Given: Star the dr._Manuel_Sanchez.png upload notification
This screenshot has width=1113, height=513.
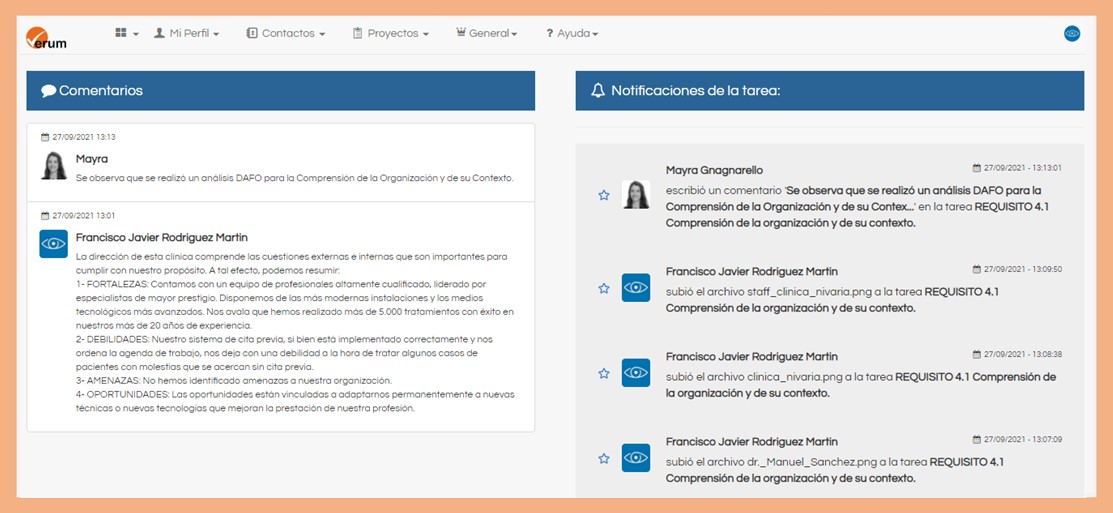Looking at the screenshot, I should click(604, 458).
